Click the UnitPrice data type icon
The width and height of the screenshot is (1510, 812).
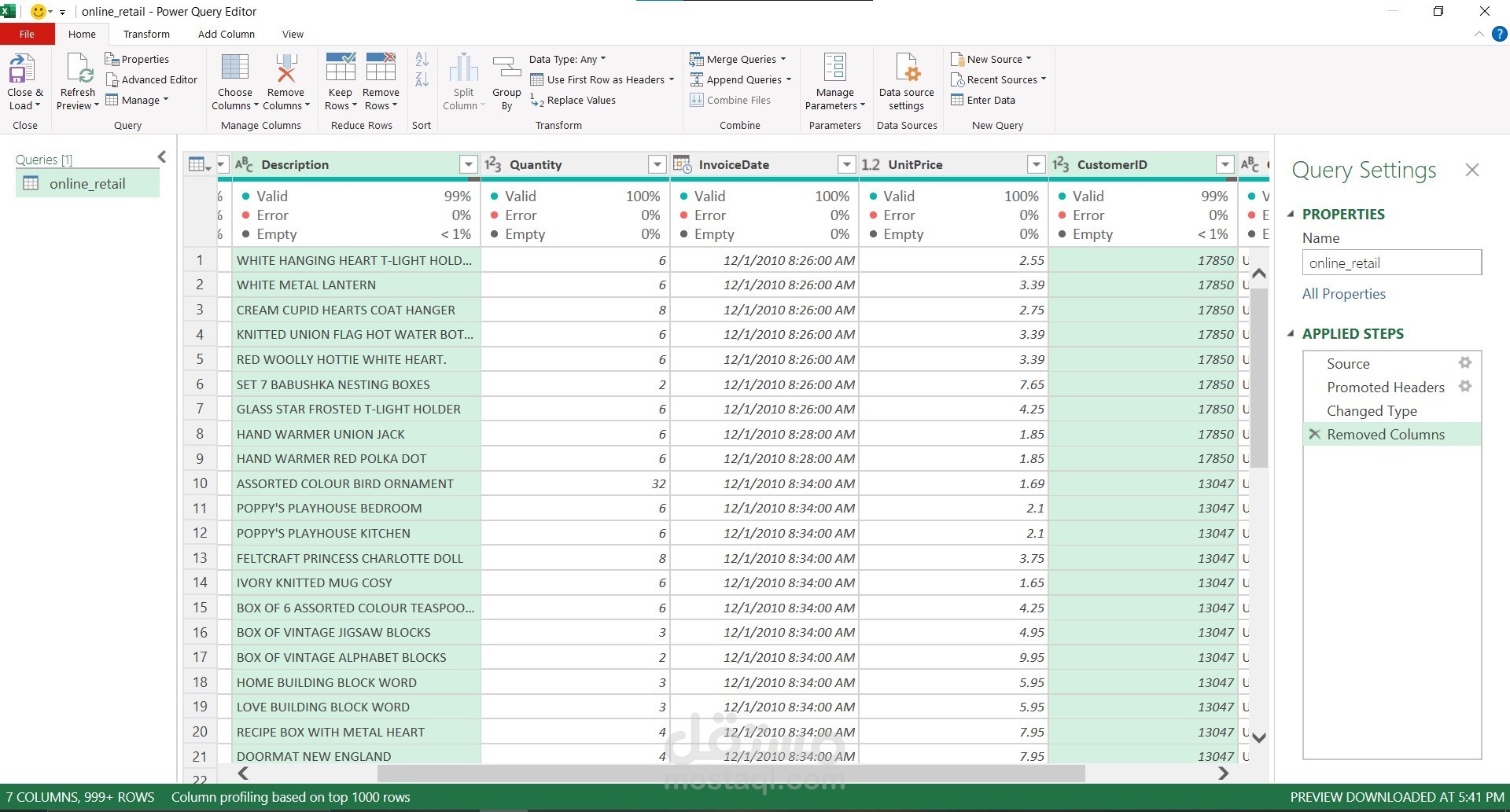pyautogui.click(x=871, y=164)
